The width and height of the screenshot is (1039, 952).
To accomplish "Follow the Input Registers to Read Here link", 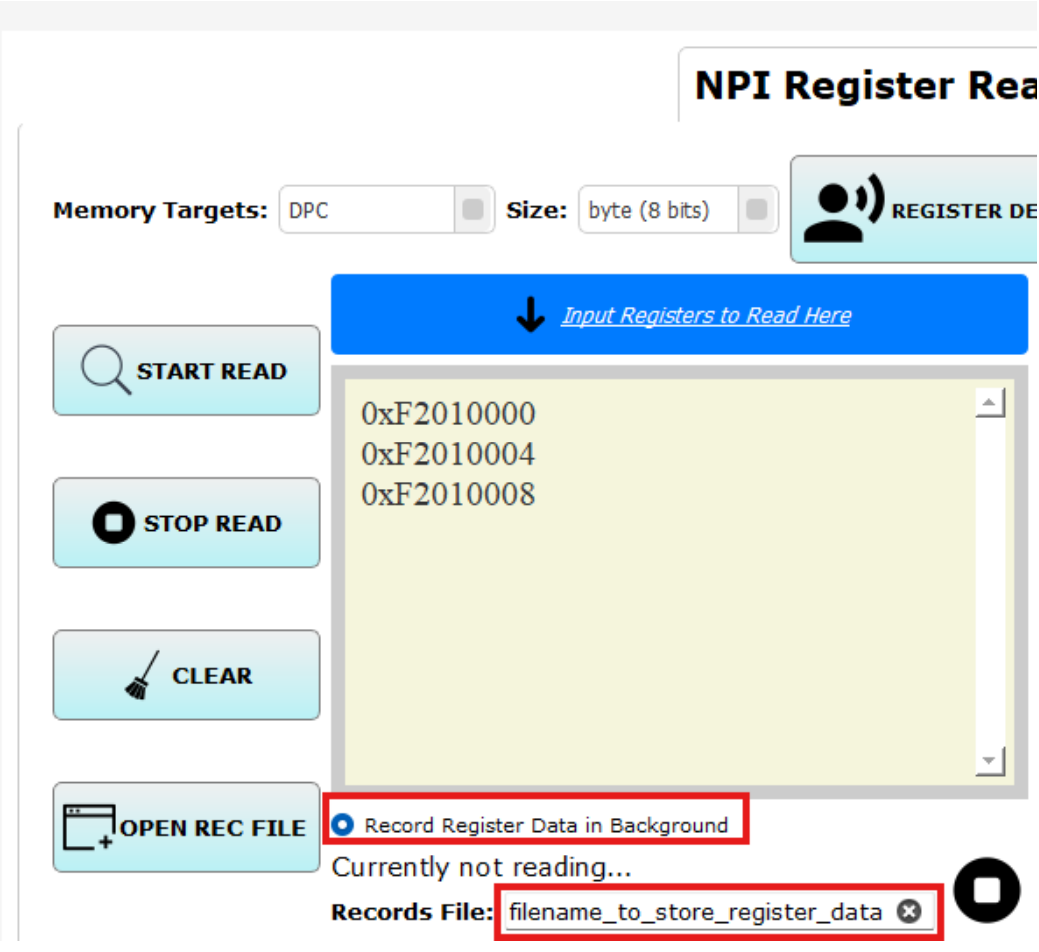I will [706, 315].
